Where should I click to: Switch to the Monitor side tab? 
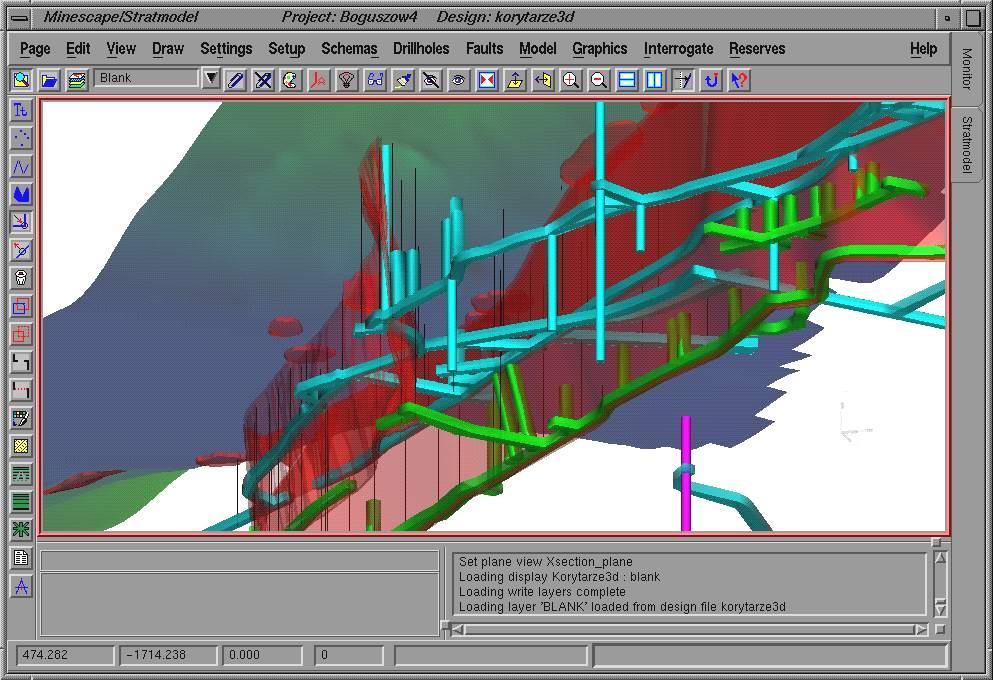tap(966, 68)
